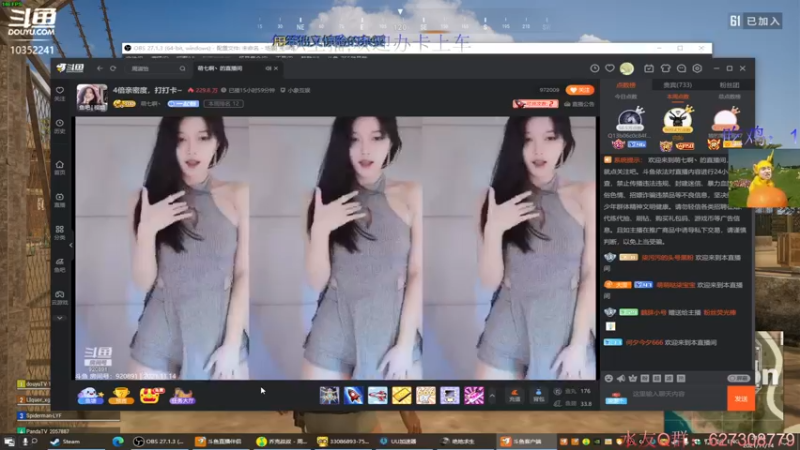This screenshot has width=800, height=450.
Task: Click the orange Follow button
Action: pyautogui.click(x=580, y=90)
